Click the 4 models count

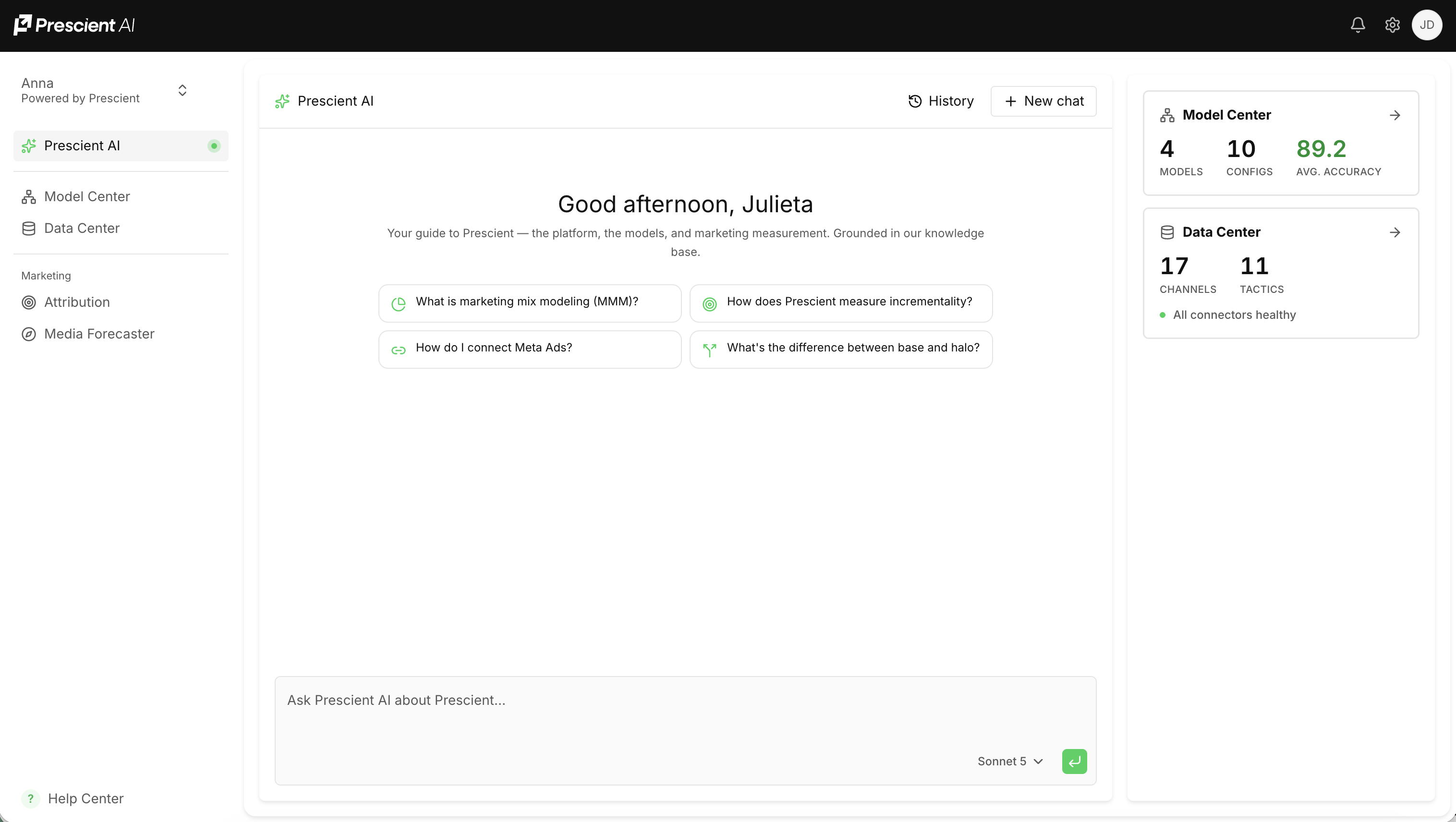[x=1166, y=149]
